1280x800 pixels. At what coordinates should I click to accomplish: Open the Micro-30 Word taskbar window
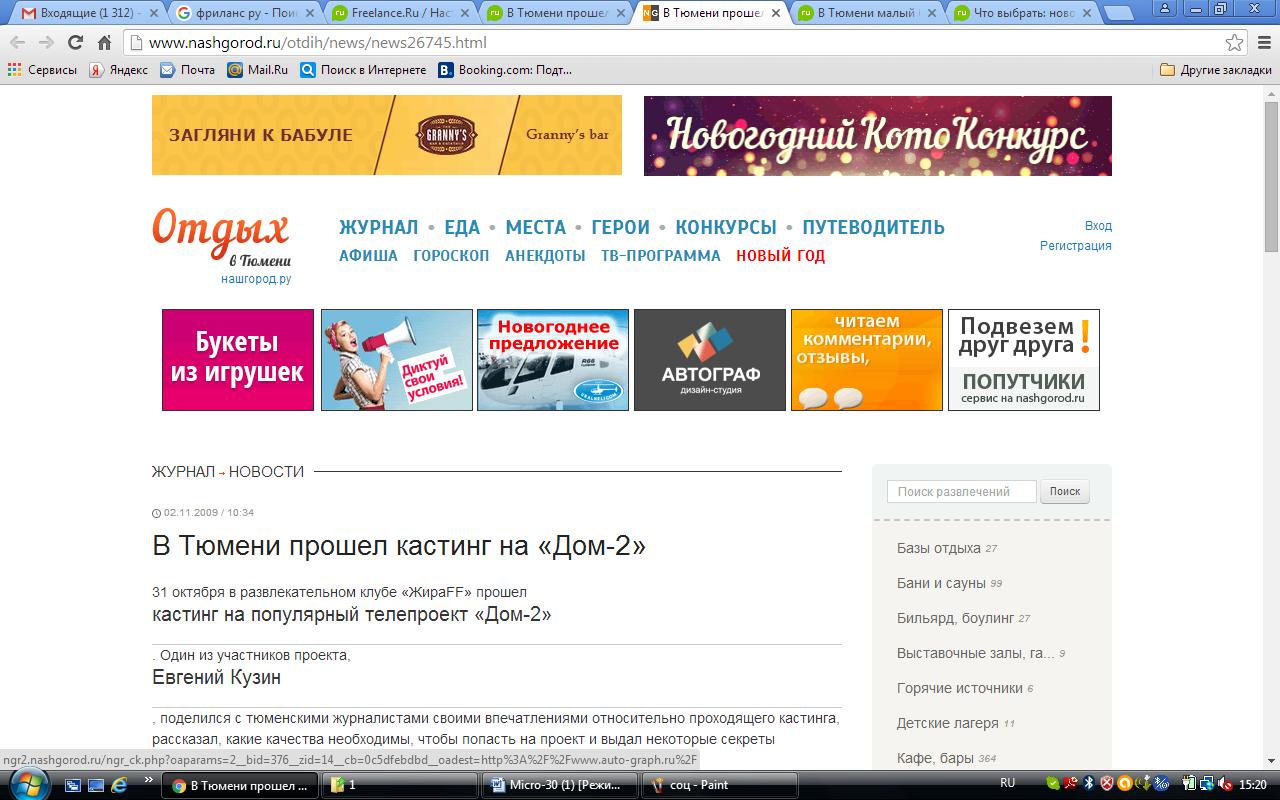point(560,785)
